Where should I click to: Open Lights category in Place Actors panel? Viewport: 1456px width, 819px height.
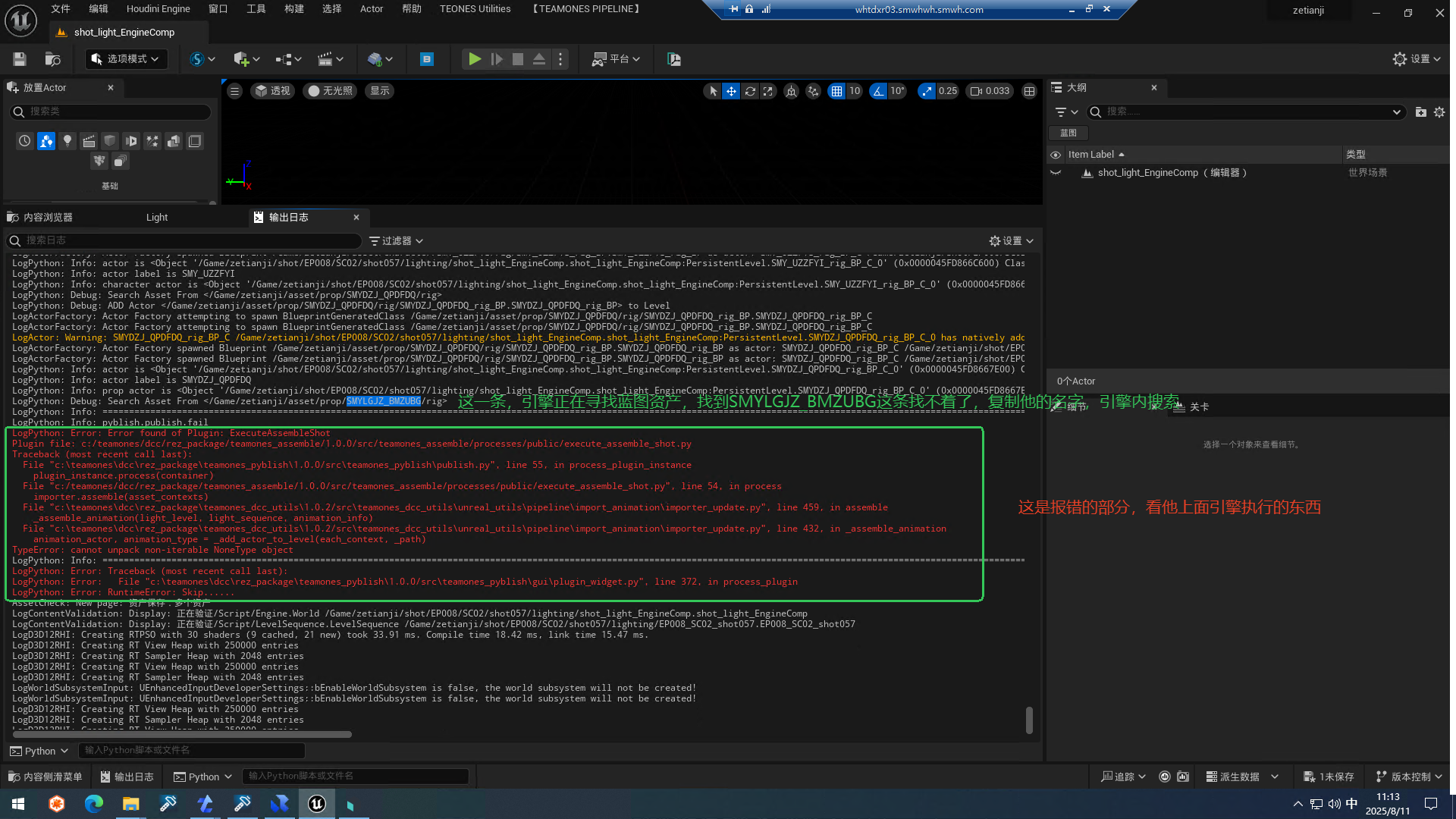(67, 141)
